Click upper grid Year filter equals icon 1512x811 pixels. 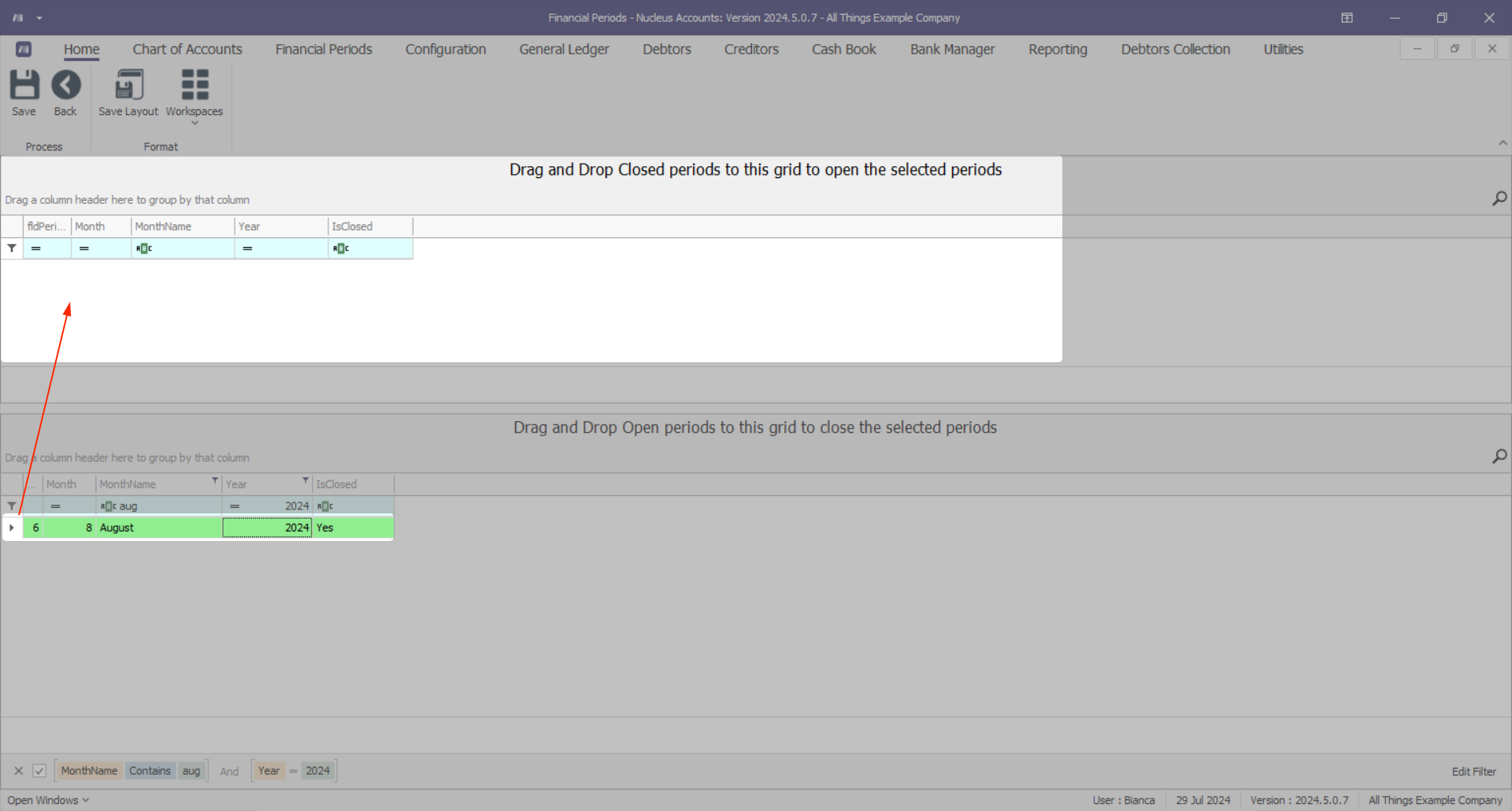[247, 248]
